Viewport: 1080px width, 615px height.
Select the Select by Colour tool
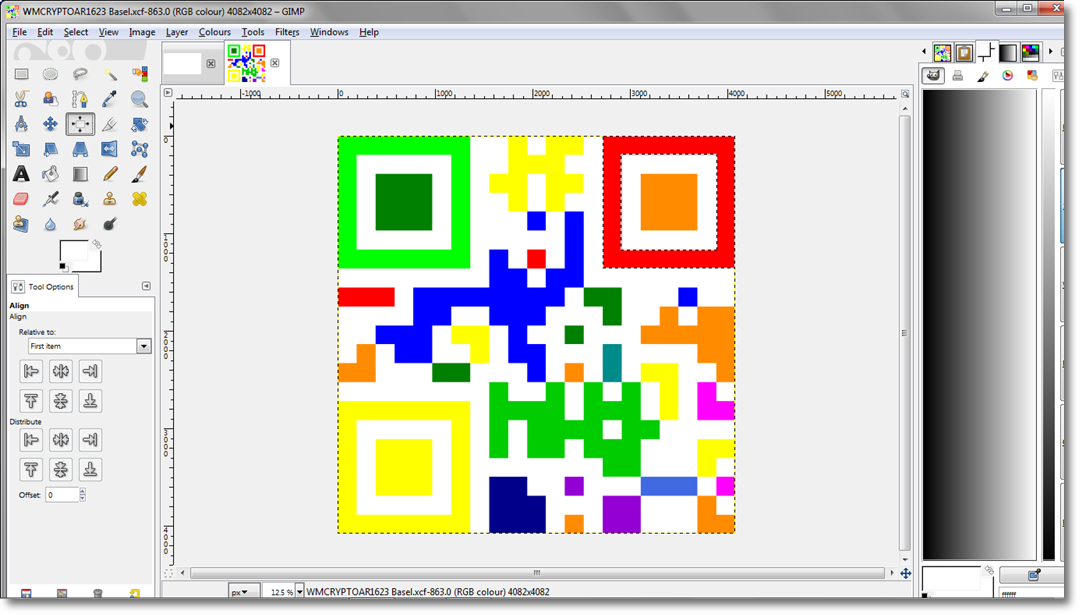(x=140, y=74)
